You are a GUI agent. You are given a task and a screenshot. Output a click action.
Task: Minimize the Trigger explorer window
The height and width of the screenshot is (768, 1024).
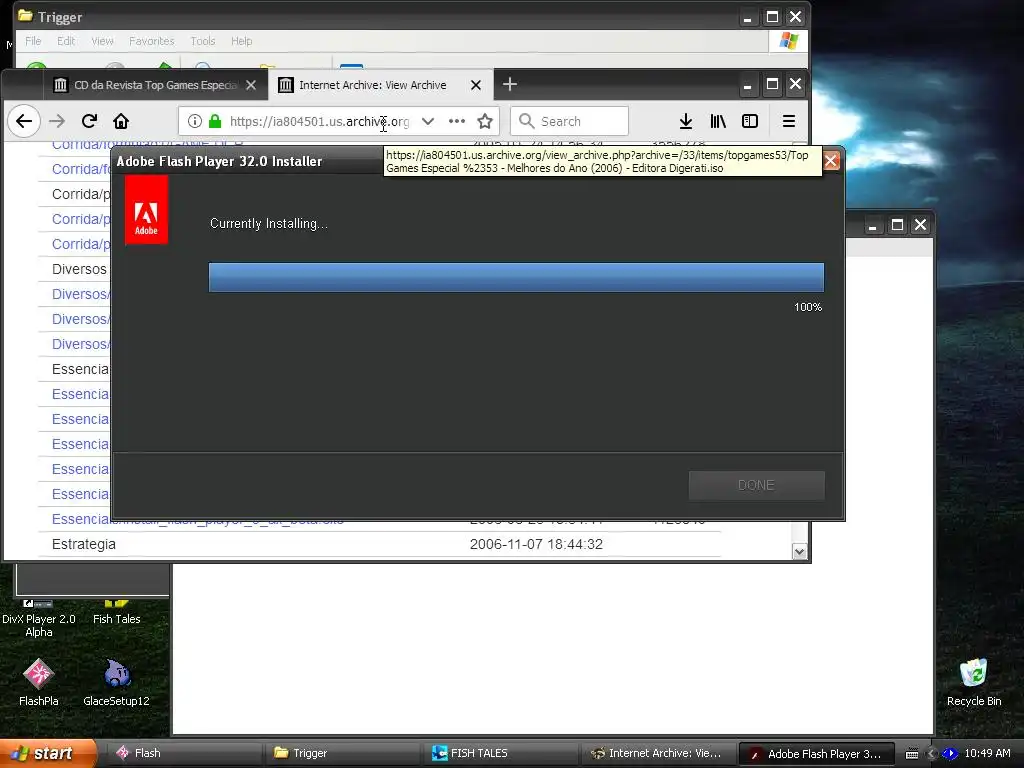[x=747, y=17]
